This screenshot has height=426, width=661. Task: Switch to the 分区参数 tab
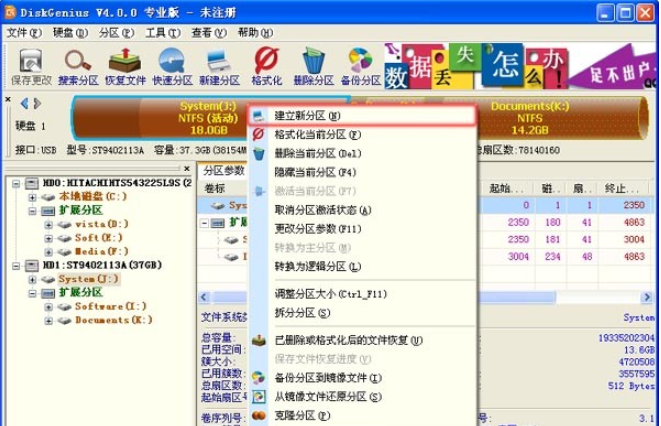coord(223,171)
